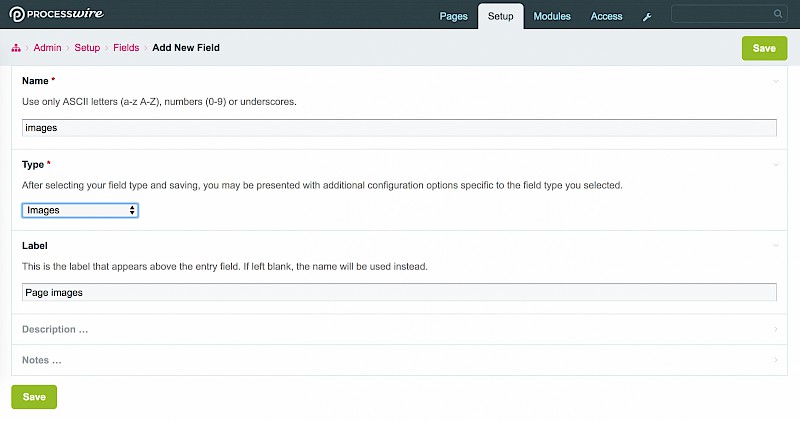Collapse the Label section chevron

[776, 245]
